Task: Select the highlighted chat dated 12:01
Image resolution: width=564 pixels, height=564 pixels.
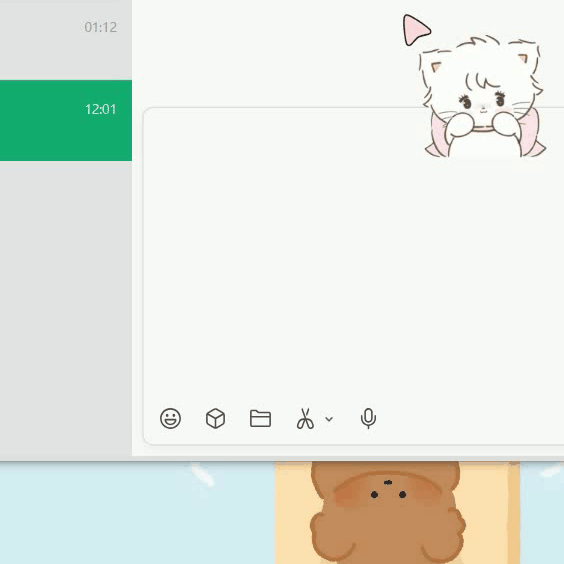Action: click(66, 120)
